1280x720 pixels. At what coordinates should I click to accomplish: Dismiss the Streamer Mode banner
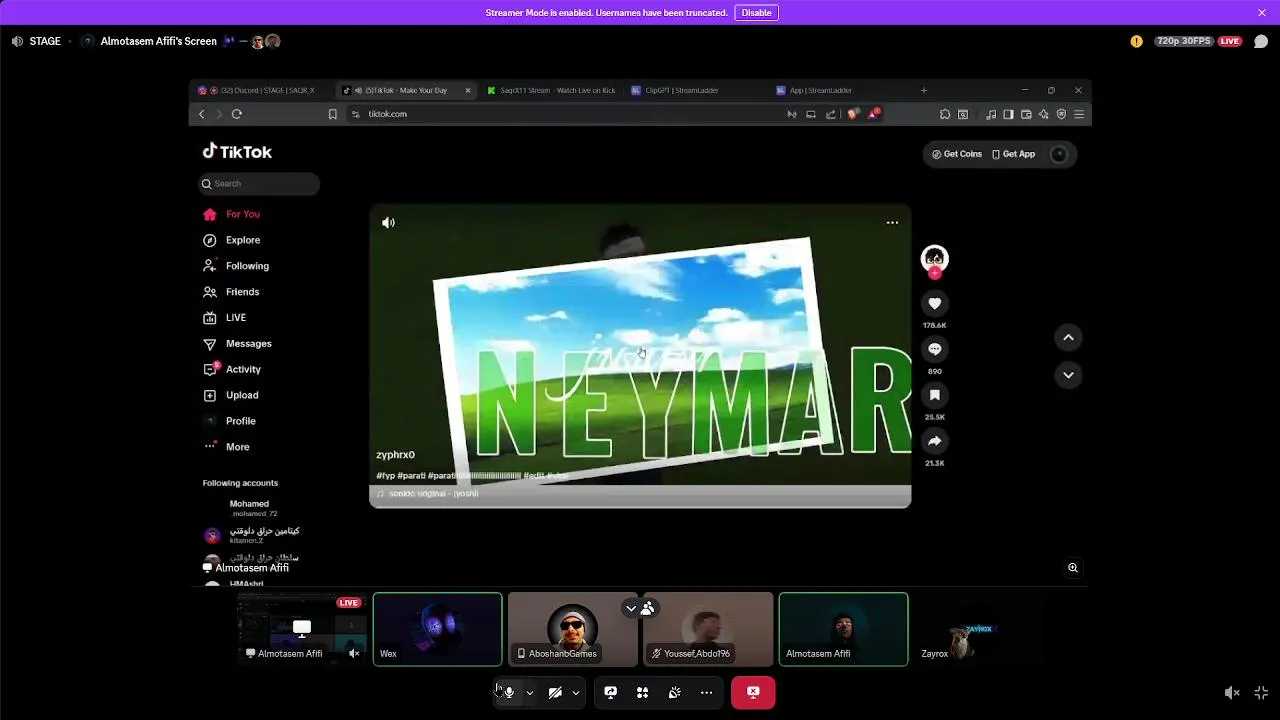coord(1262,13)
